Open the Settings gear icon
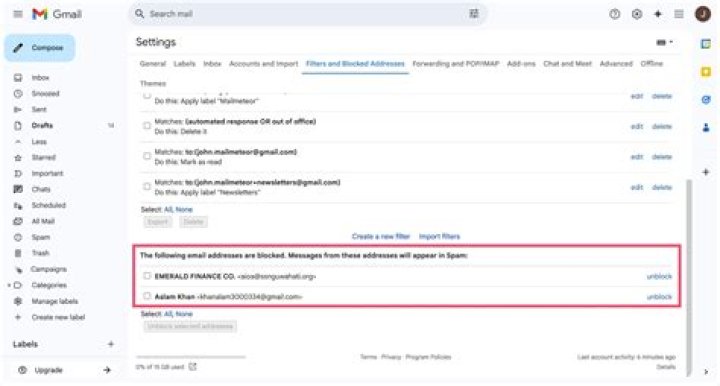The image size is (720, 386). click(636, 14)
